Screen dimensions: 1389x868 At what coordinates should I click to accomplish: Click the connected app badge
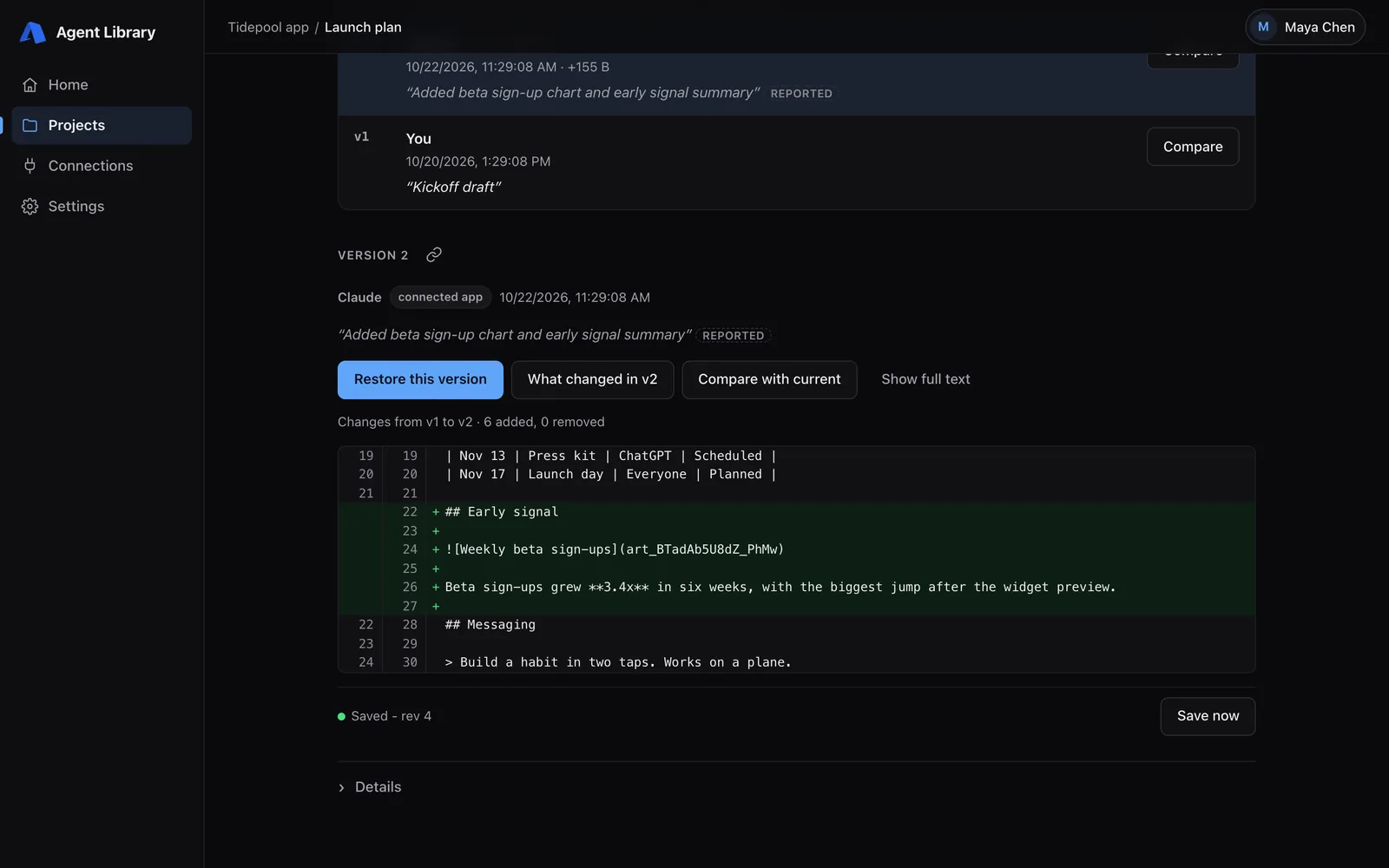[440, 297]
